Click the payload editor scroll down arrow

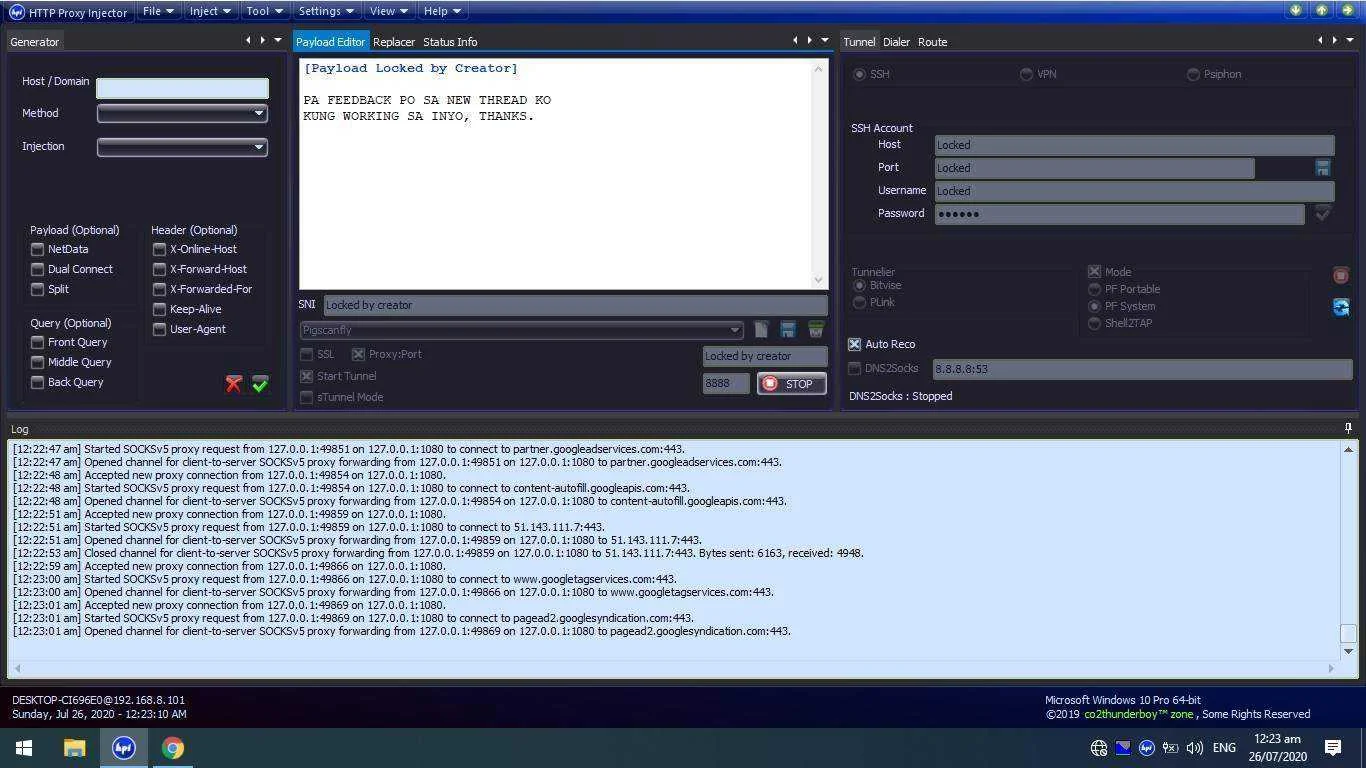(819, 280)
